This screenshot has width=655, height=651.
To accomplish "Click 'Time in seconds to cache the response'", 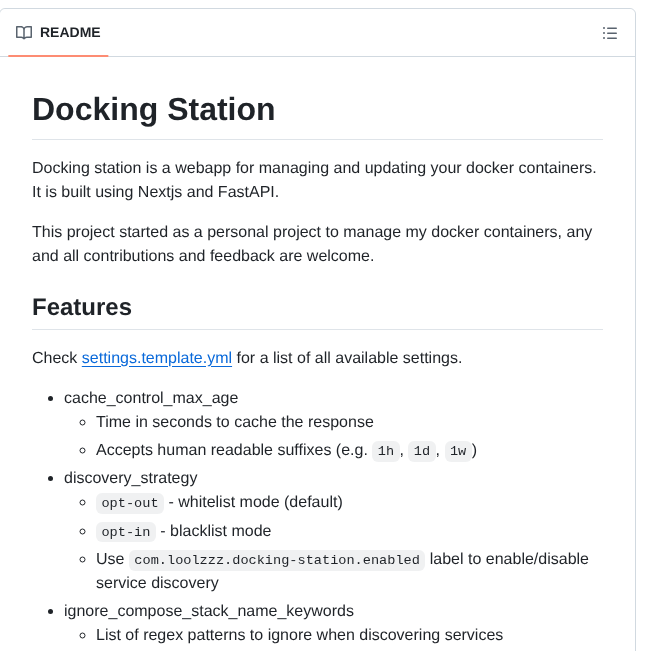I will (x=235, y=422).
